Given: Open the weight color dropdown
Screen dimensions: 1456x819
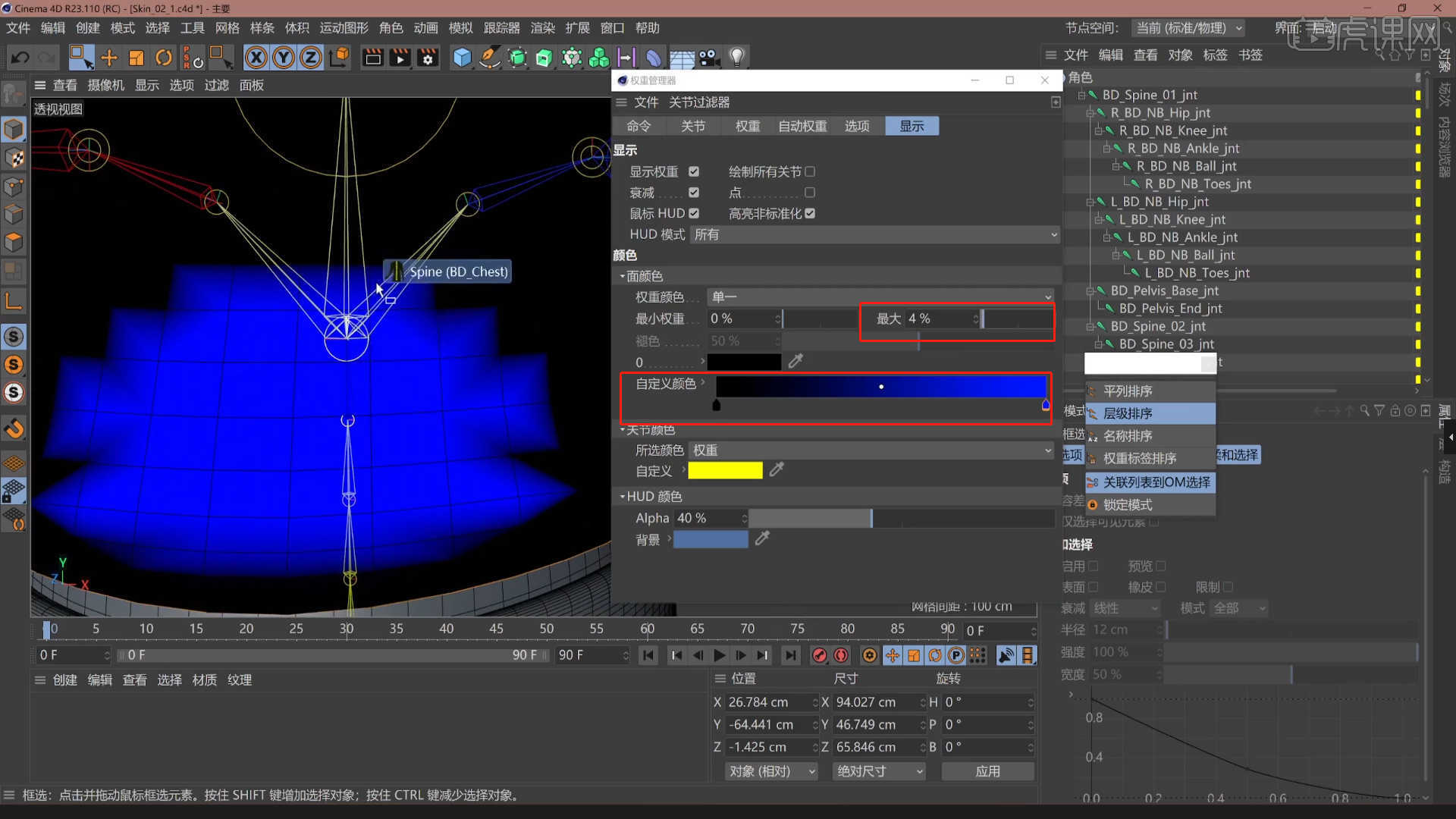Looking at the screenshot, I should (880, 297).
